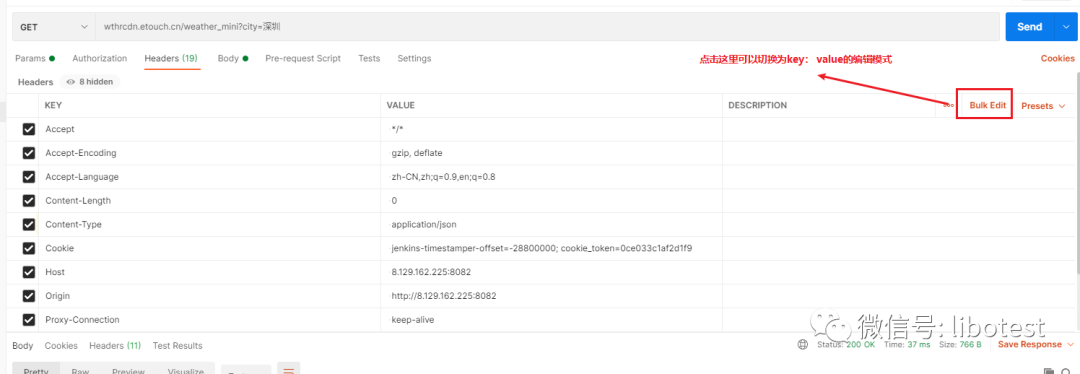This screenshot has width=1080, height=374.
Task: Click the Proxy-Connection key cell
Action: pyautogui.click(x=209, y=320)
